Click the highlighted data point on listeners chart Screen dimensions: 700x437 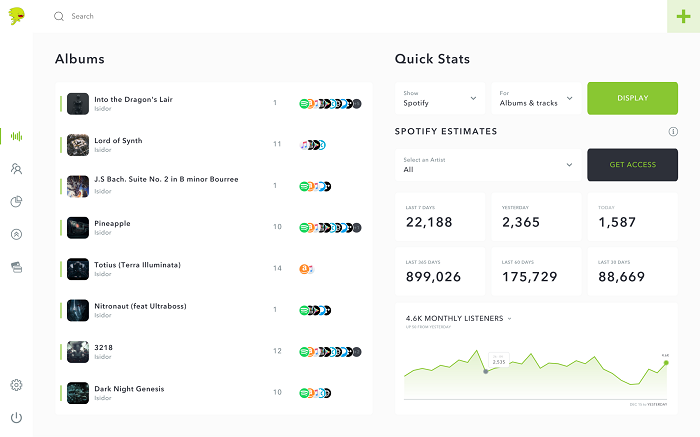click(486, 371)
